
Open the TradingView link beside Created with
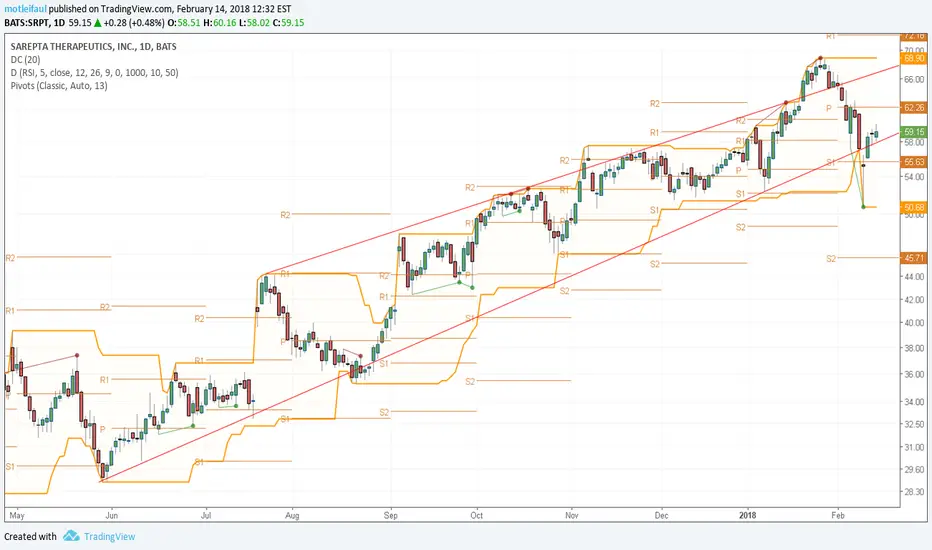(109, 536)
